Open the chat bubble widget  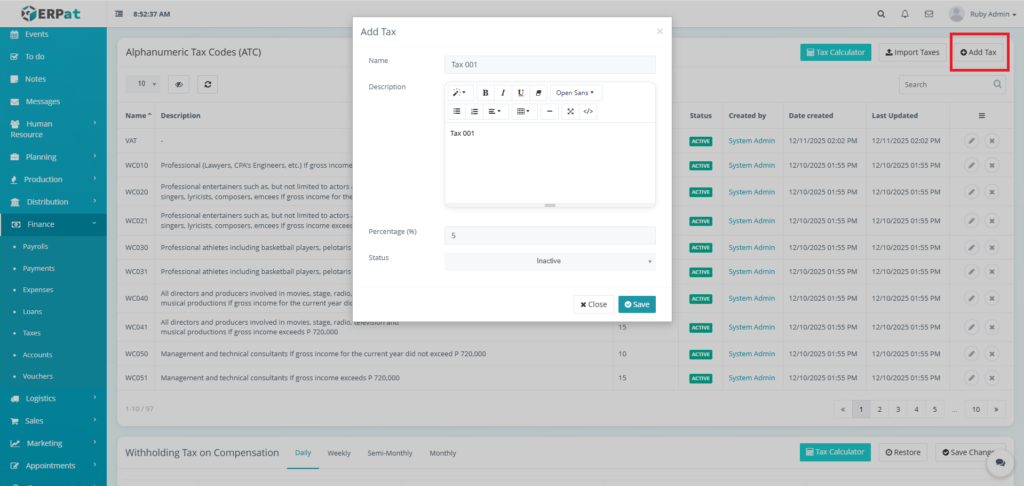pyautogui.click(x=1000, y=462)
